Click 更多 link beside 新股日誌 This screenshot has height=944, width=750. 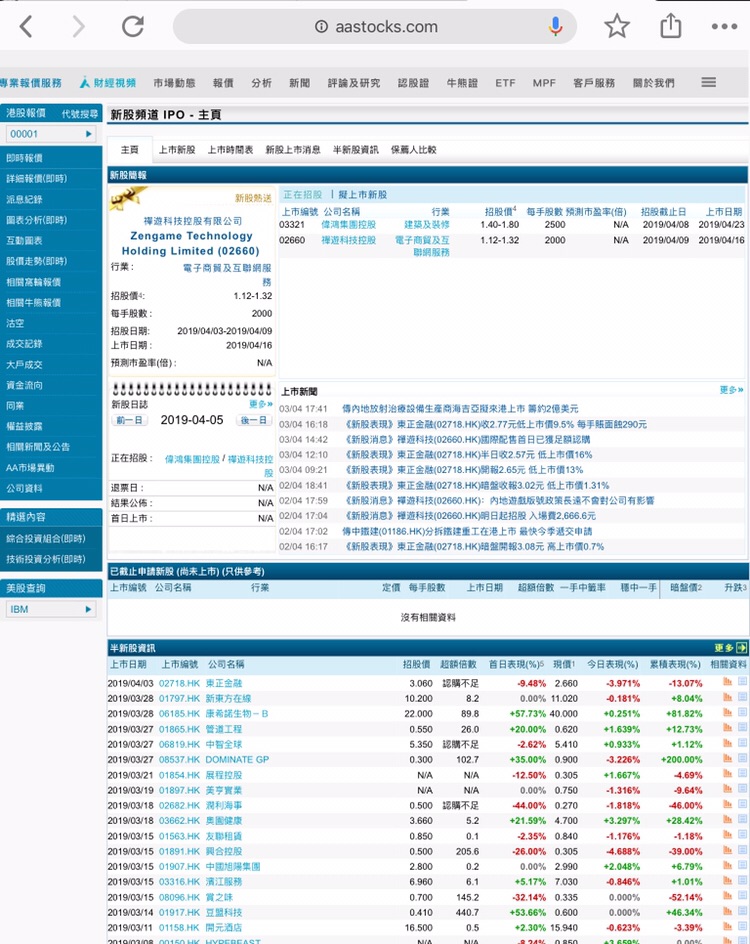click(261, 404)
